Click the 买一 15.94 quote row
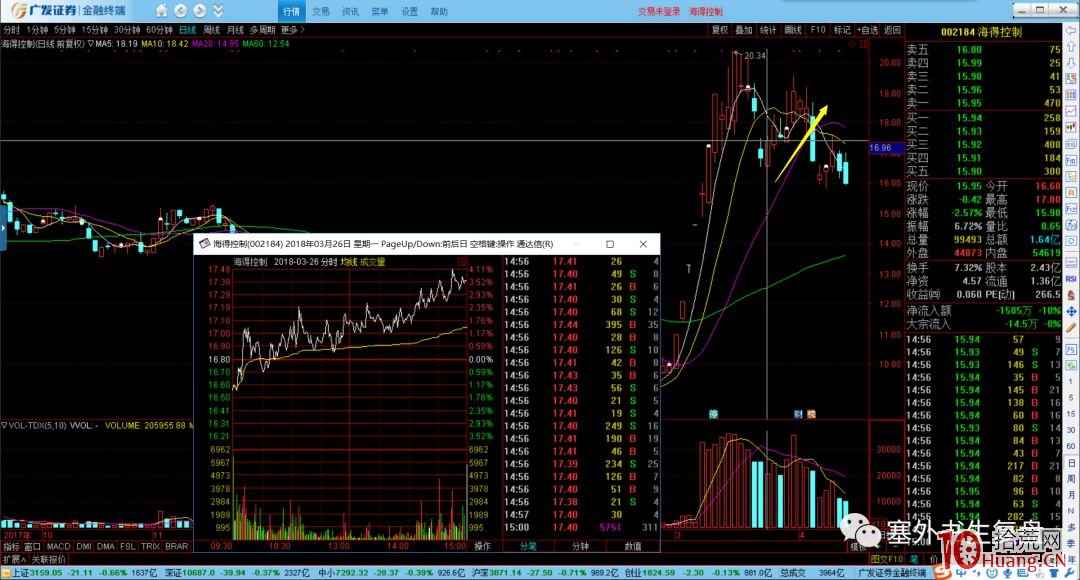Image resolution: width=1080 pixels, height=580 pixels. click(x=983, y=118)
